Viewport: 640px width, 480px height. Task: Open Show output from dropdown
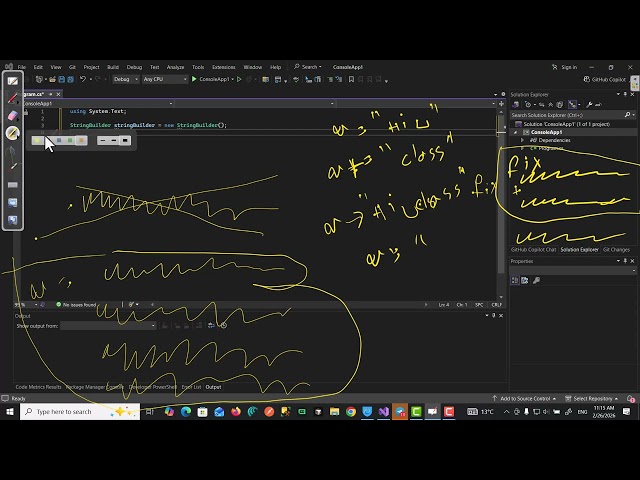point(108,326)
